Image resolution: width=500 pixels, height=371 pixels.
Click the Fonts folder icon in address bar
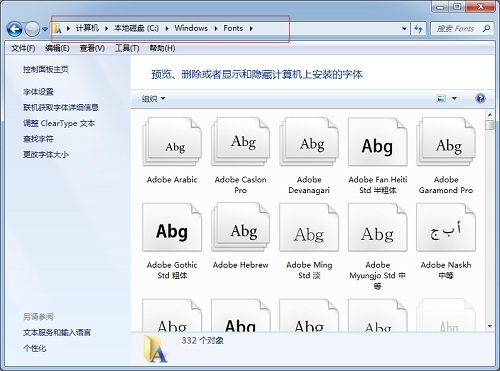pyautogui.click(x=57, y=29)
